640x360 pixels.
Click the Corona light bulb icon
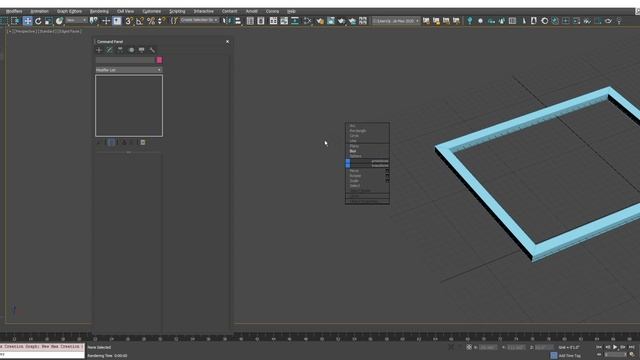coord(469,21)
